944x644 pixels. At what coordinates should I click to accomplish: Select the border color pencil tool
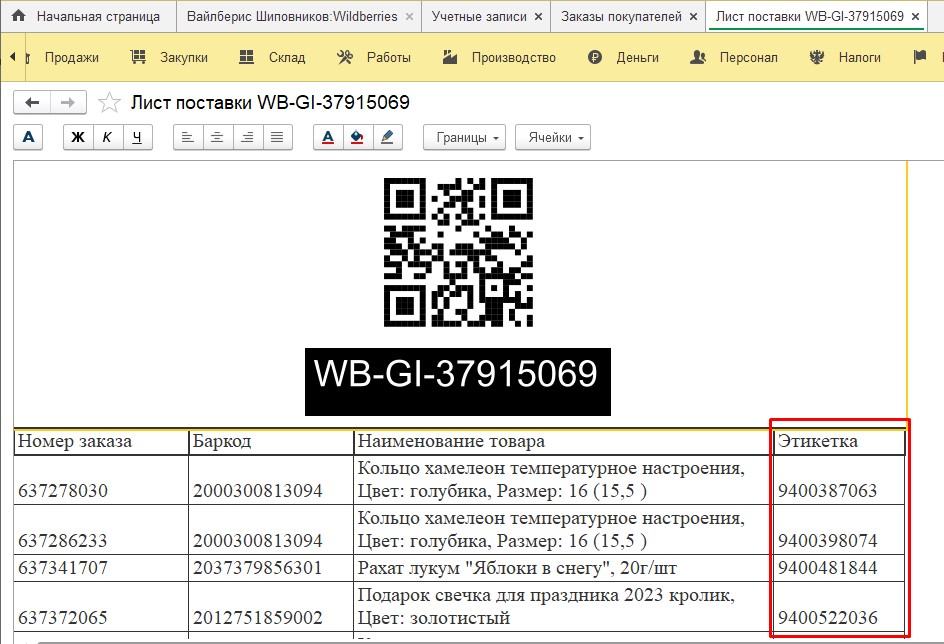387,137
